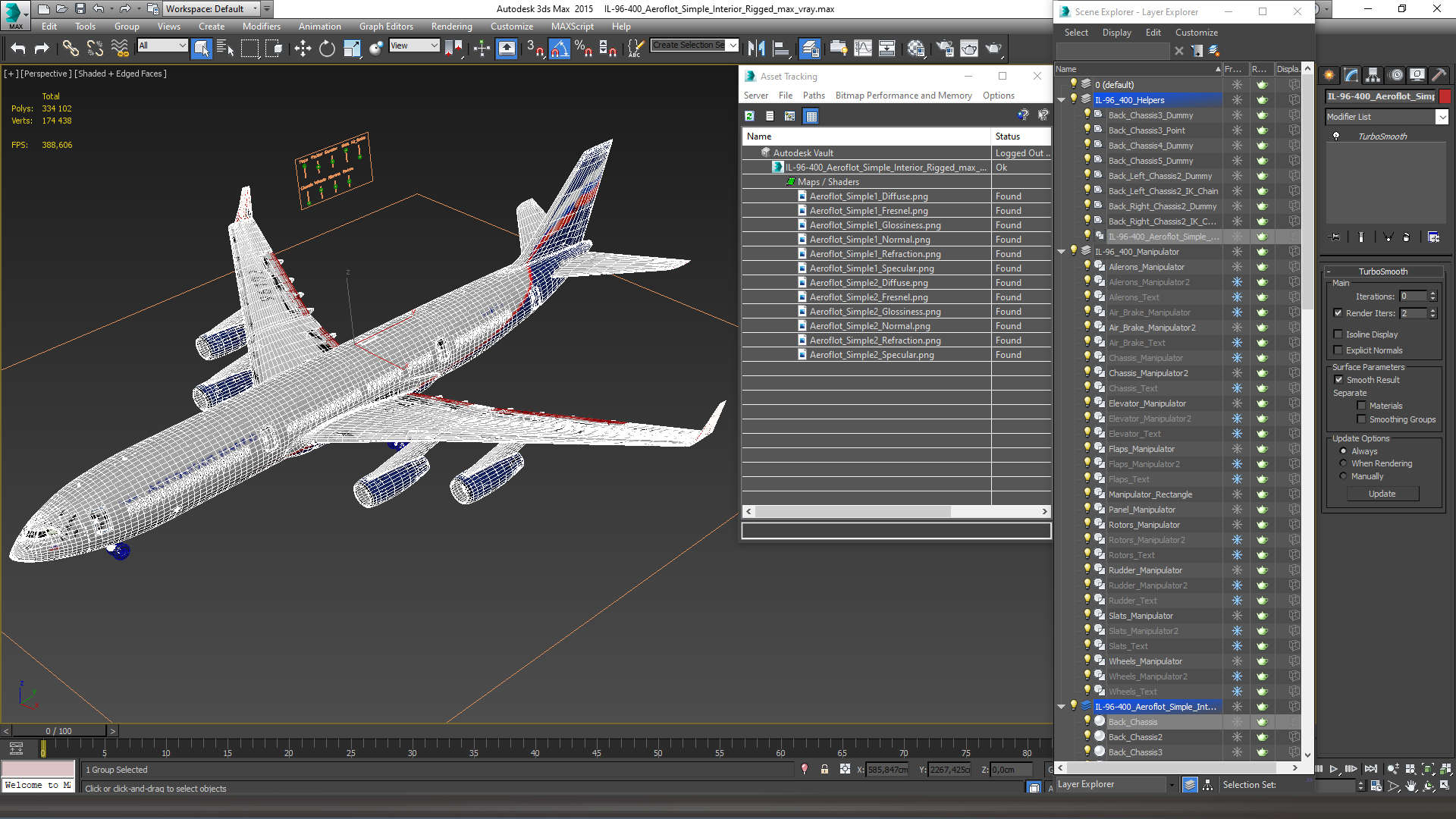
Task: Choose the Select and Rotate tool
Action: [x=327, y=49]
